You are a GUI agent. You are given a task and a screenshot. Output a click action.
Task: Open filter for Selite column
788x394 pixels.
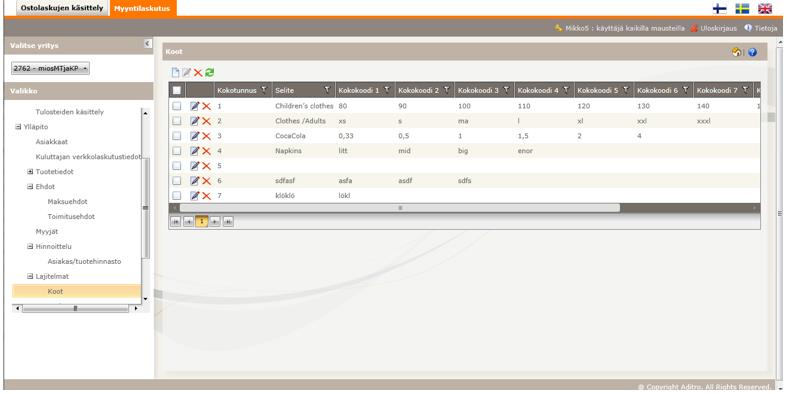click(327, 90)
